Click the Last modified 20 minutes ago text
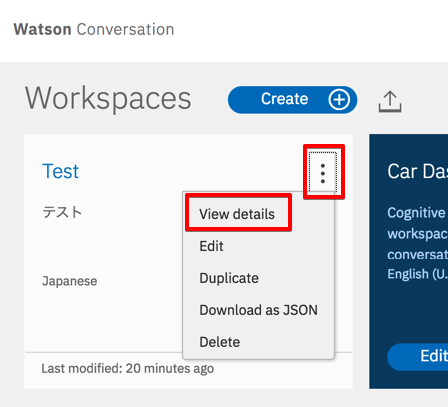448x407 pixels. pos(128,369)
